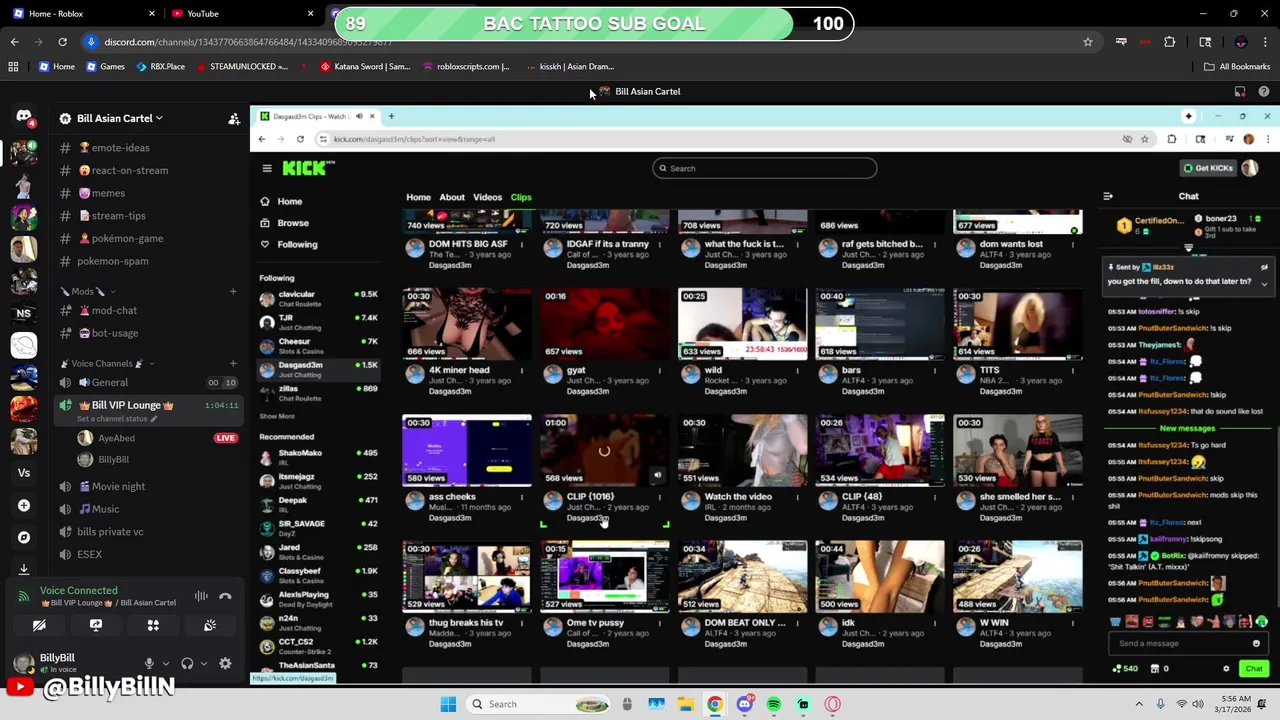Click Kick search field

pyautogui.click(x=765, y=168)
